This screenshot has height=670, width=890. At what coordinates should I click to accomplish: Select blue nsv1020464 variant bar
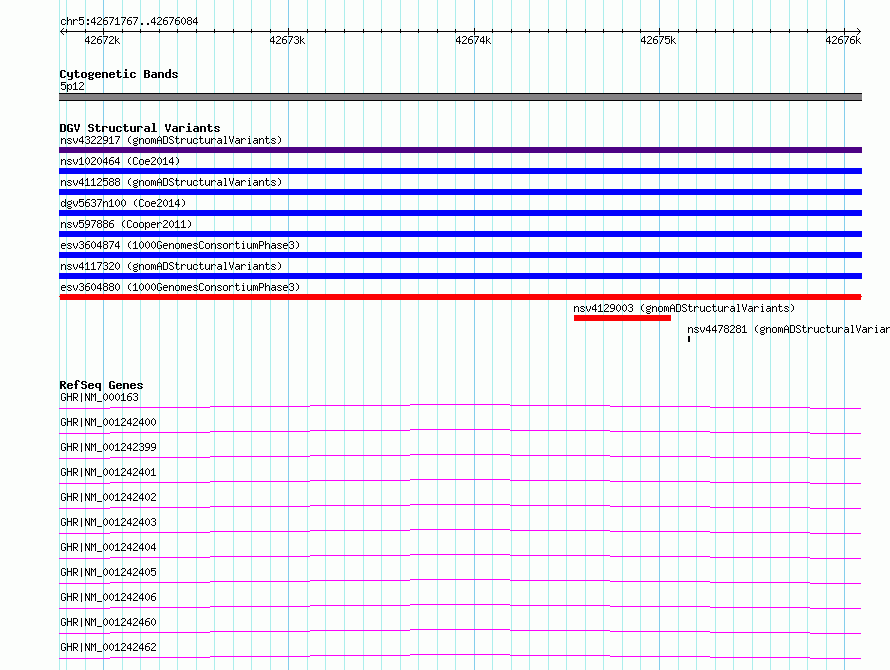[x=460, y=171]
